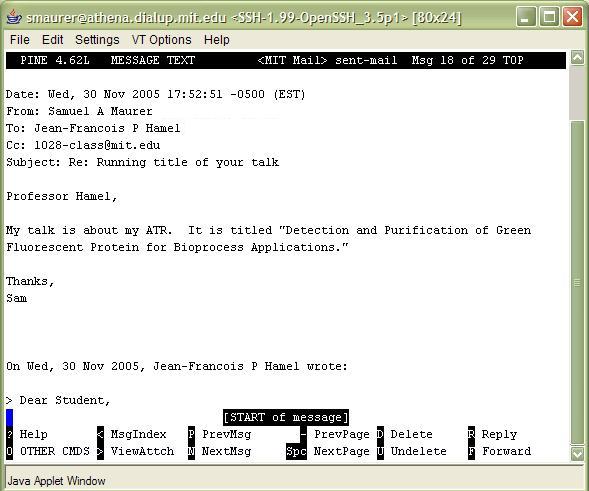Click the Undelete command
The width and height of the screenshot is (589, 491).
(x=418, y=451)
